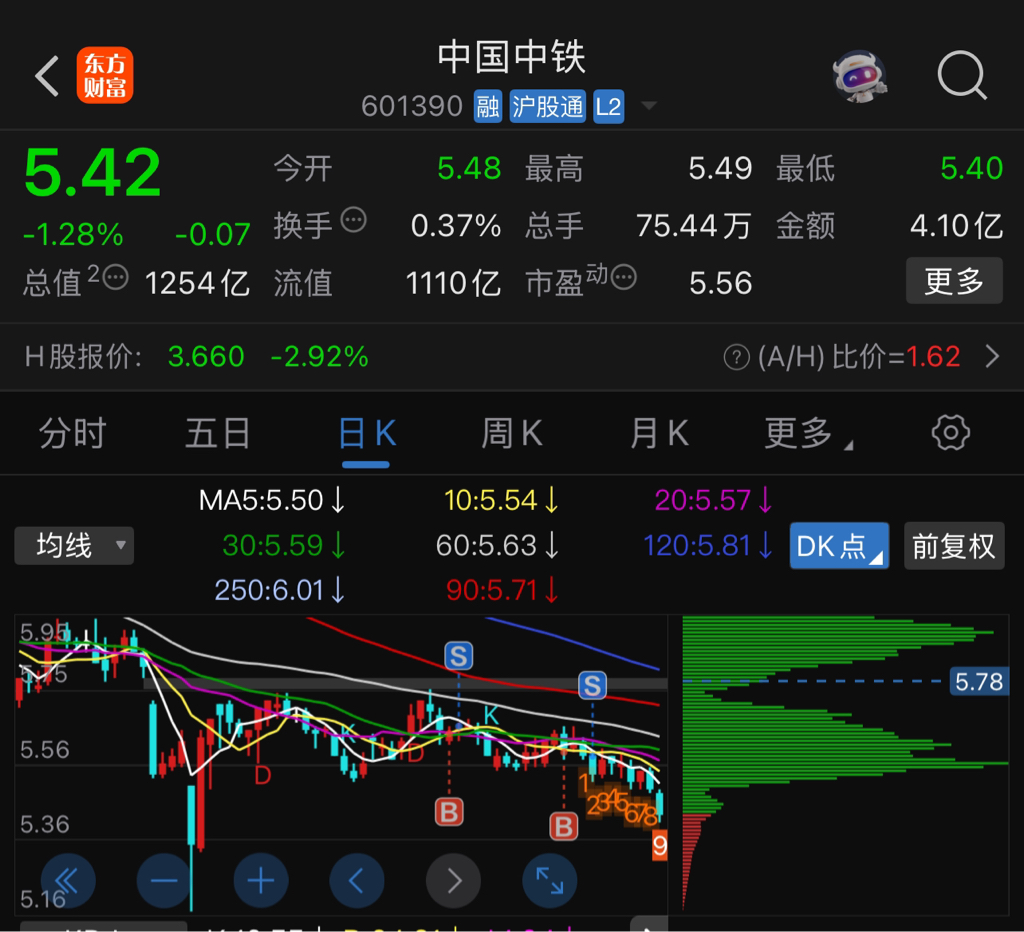Tap the left B buy marker
Image resolution: width=1024 pixels, height=932 pixels.
(x=449, y=812)
